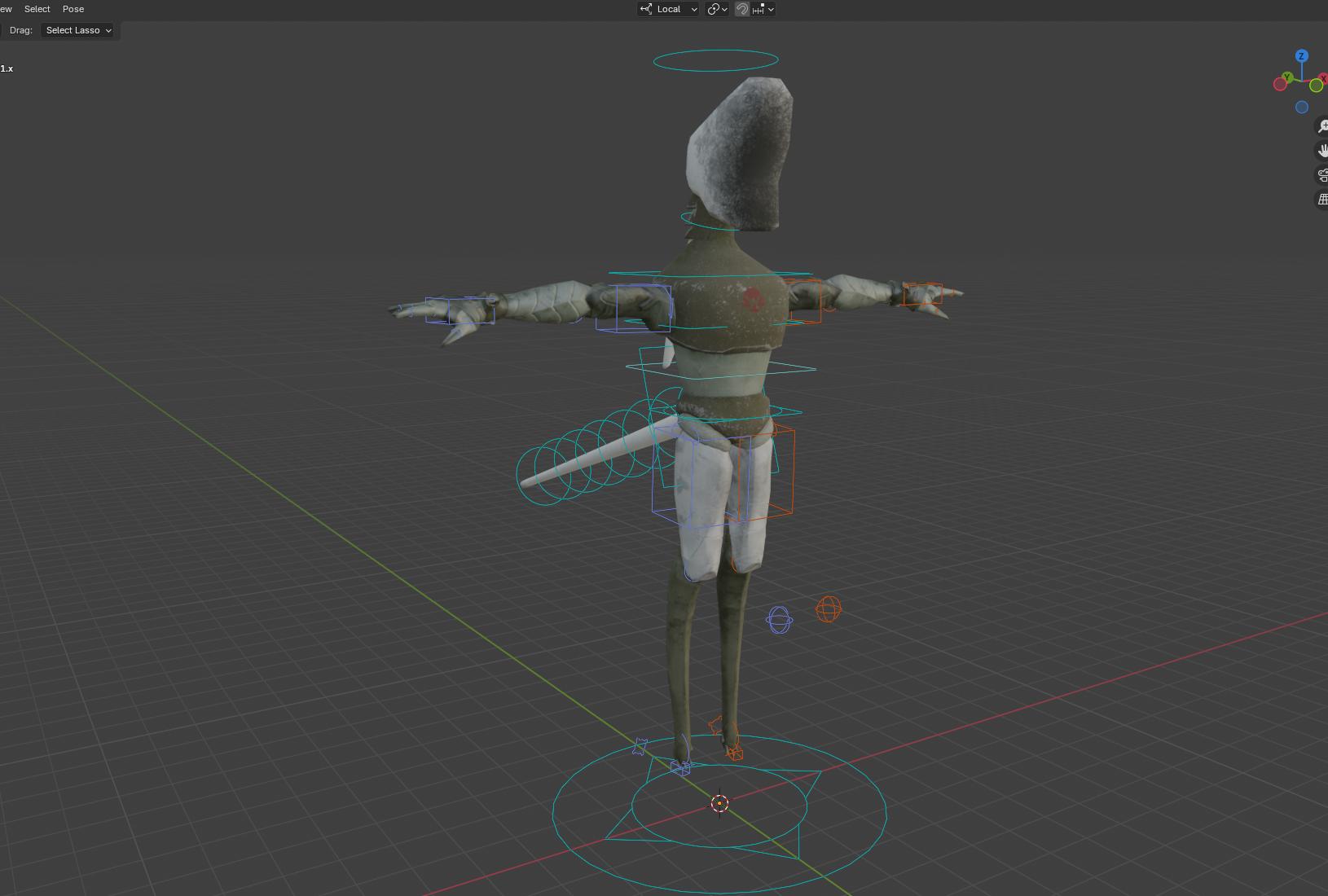Click the red negative X gizmo circle
Image resolution: width=1328 pixels, height=896 pixels.
point(1280,85)
